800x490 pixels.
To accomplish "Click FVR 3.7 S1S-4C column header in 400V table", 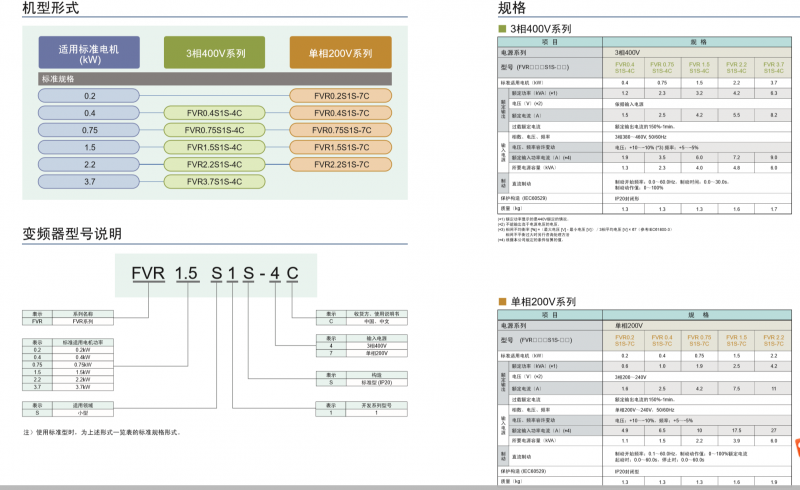I will pos(773,68).
